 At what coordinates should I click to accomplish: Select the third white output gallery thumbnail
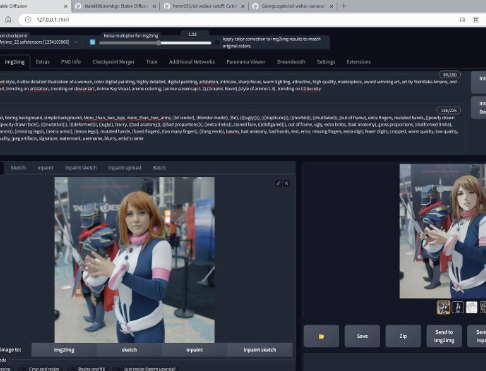click(x=471, y=307)
